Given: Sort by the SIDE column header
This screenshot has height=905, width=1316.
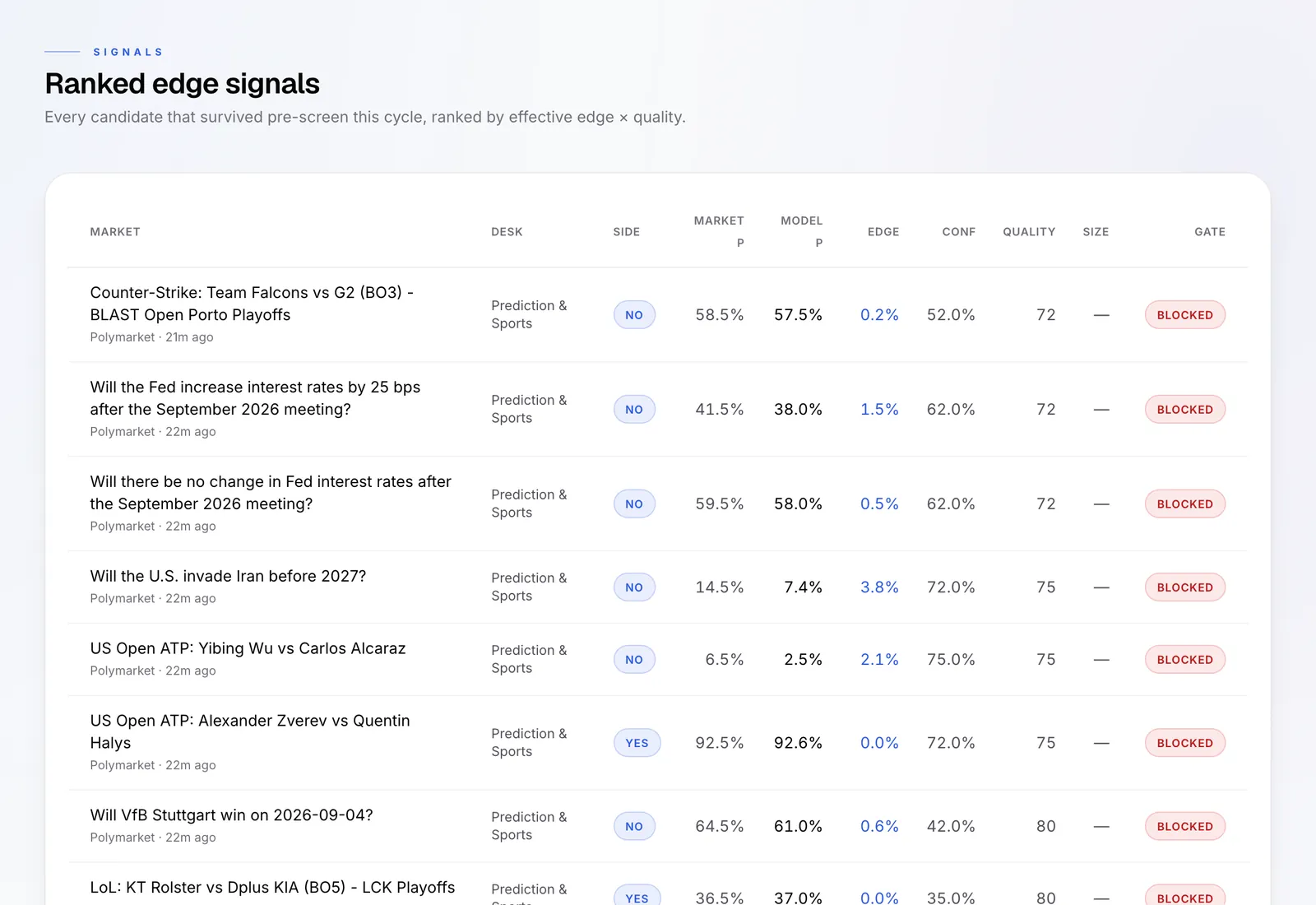Looking at the screenshot, I should [x=626, y=232].
